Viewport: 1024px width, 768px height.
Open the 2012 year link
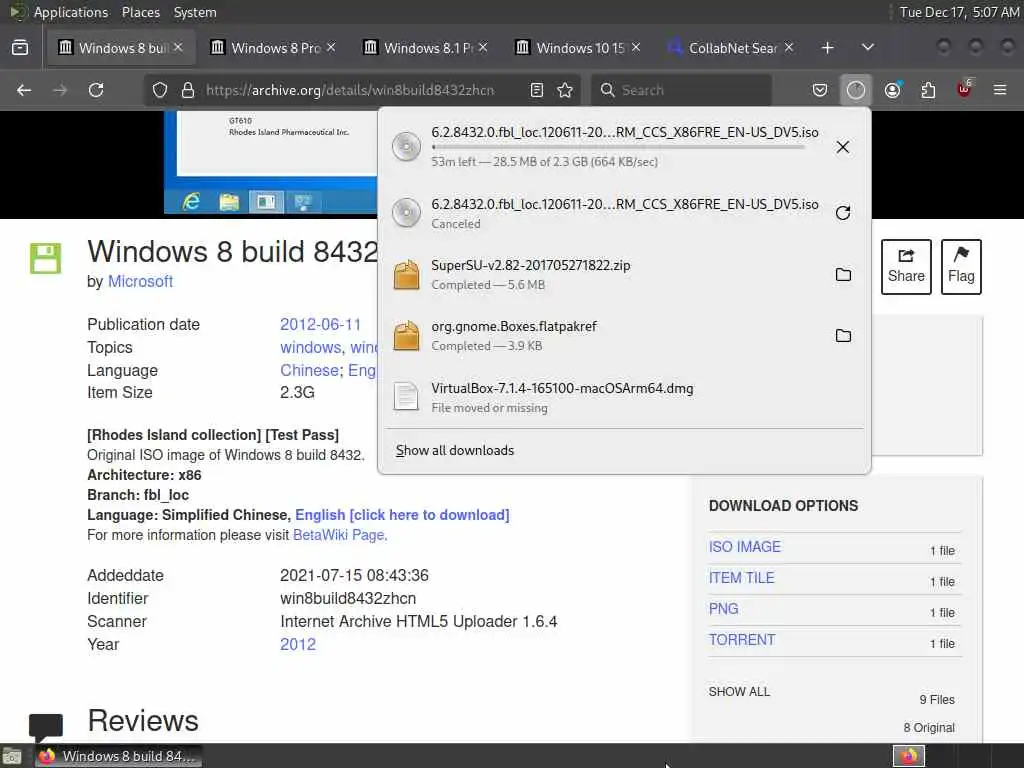pos(298,645)
